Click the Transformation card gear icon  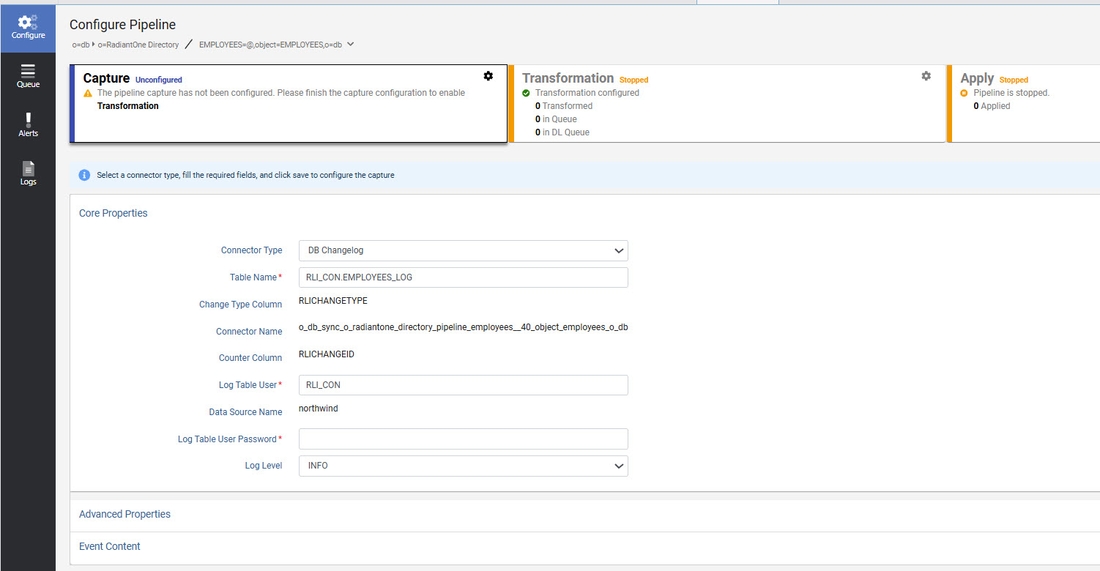tap(926, 76)
